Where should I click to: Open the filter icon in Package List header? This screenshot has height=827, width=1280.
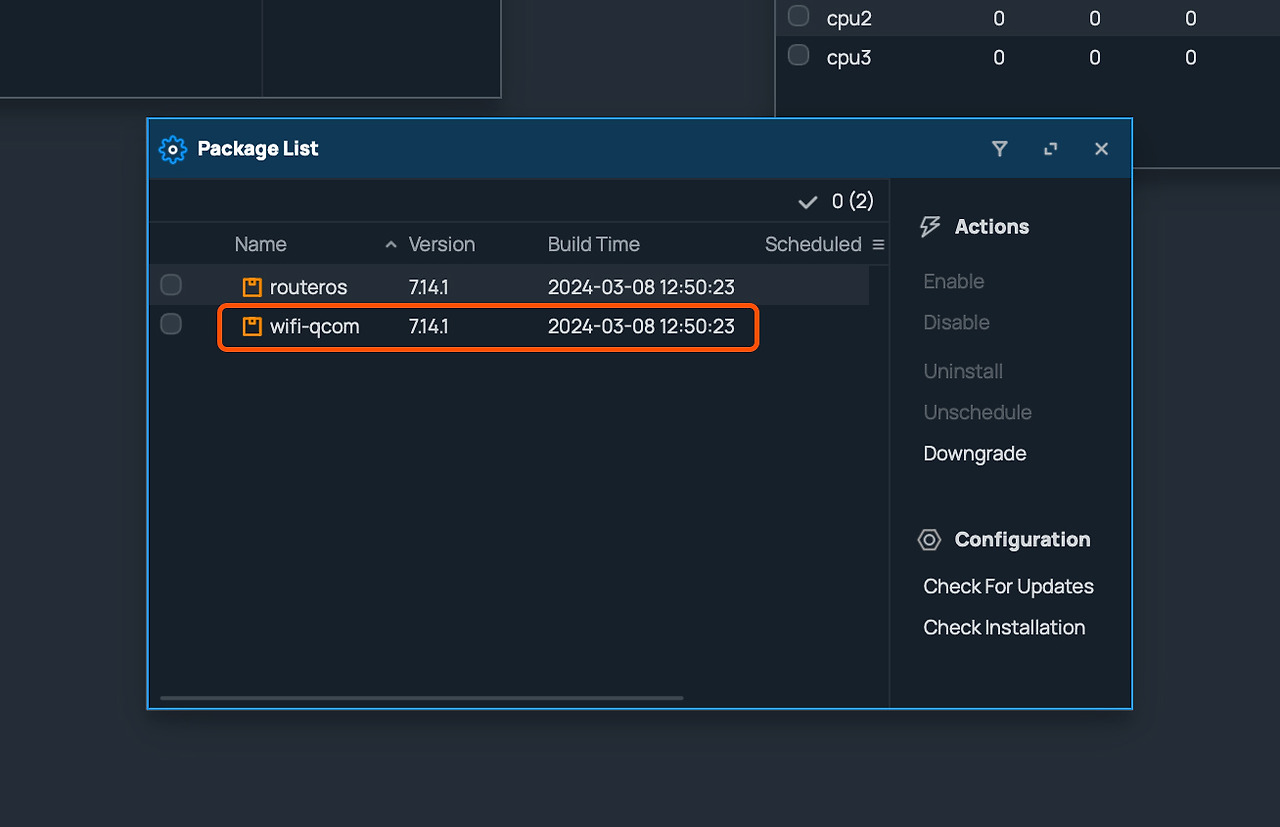point(999,149)
